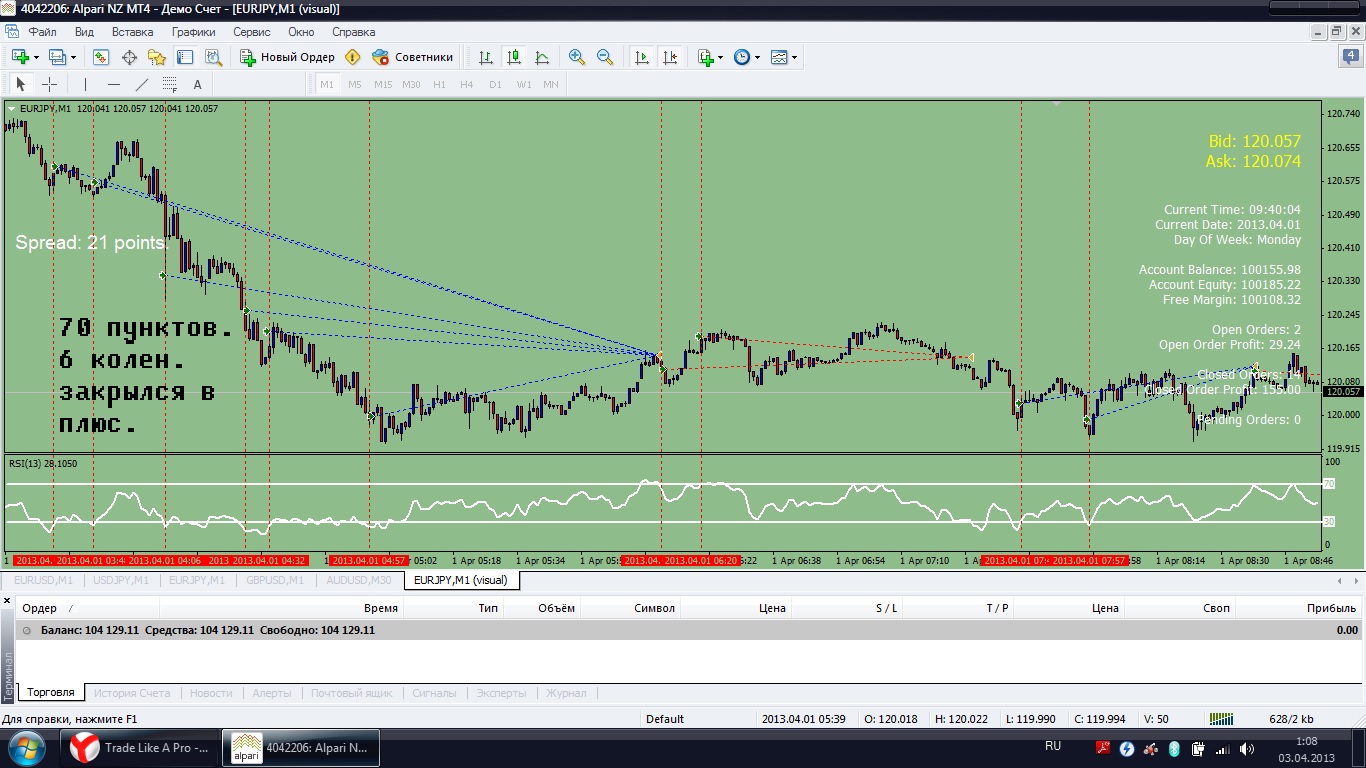1366x768 pixels.
Task: Open the Templates icon
Action: coord(779,57)
